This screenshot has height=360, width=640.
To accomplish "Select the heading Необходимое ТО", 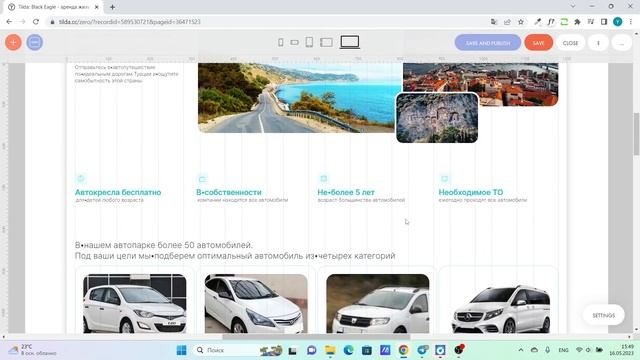I will 471,192.
